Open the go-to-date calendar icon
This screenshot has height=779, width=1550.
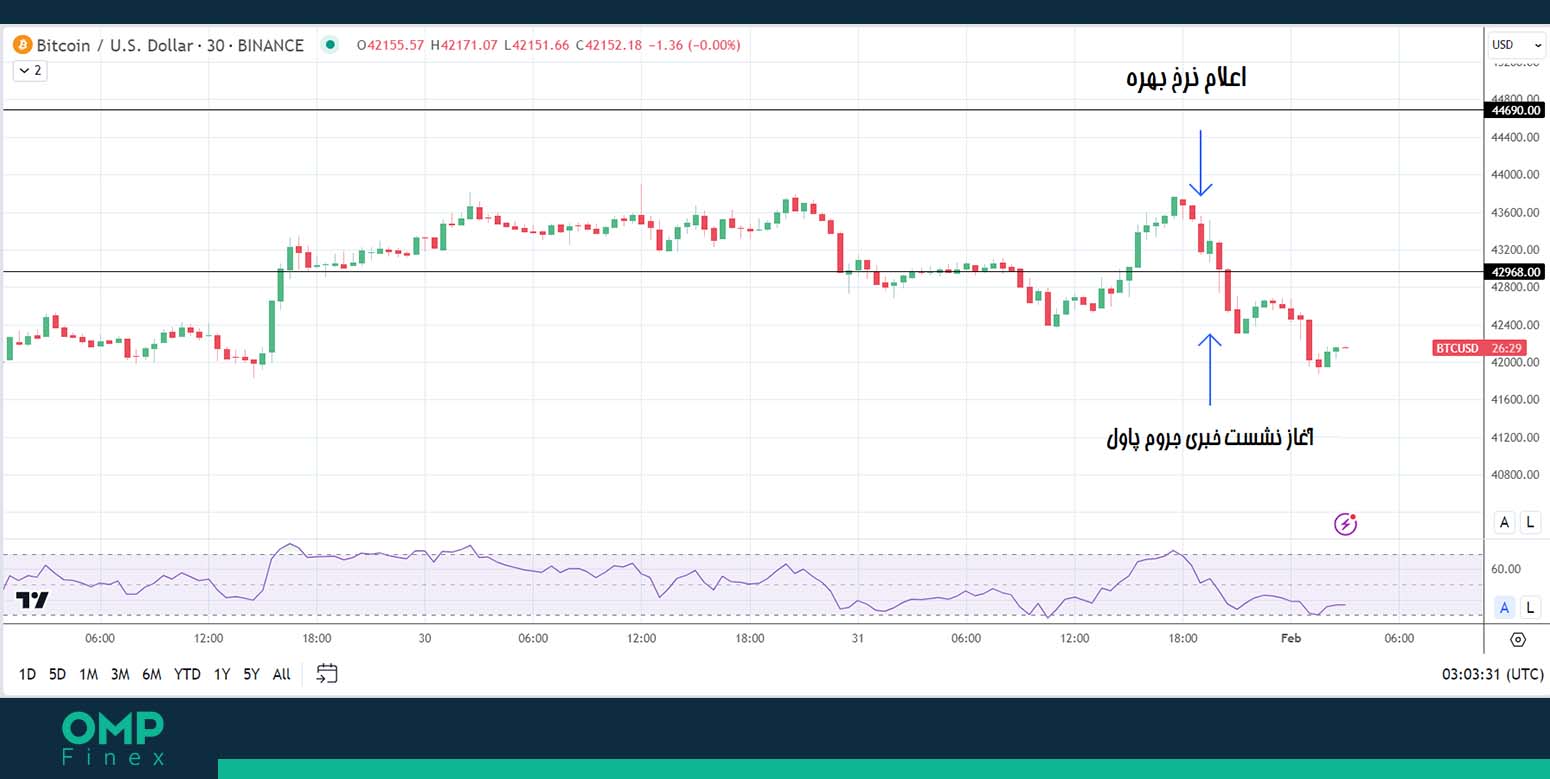pos(327,673)
